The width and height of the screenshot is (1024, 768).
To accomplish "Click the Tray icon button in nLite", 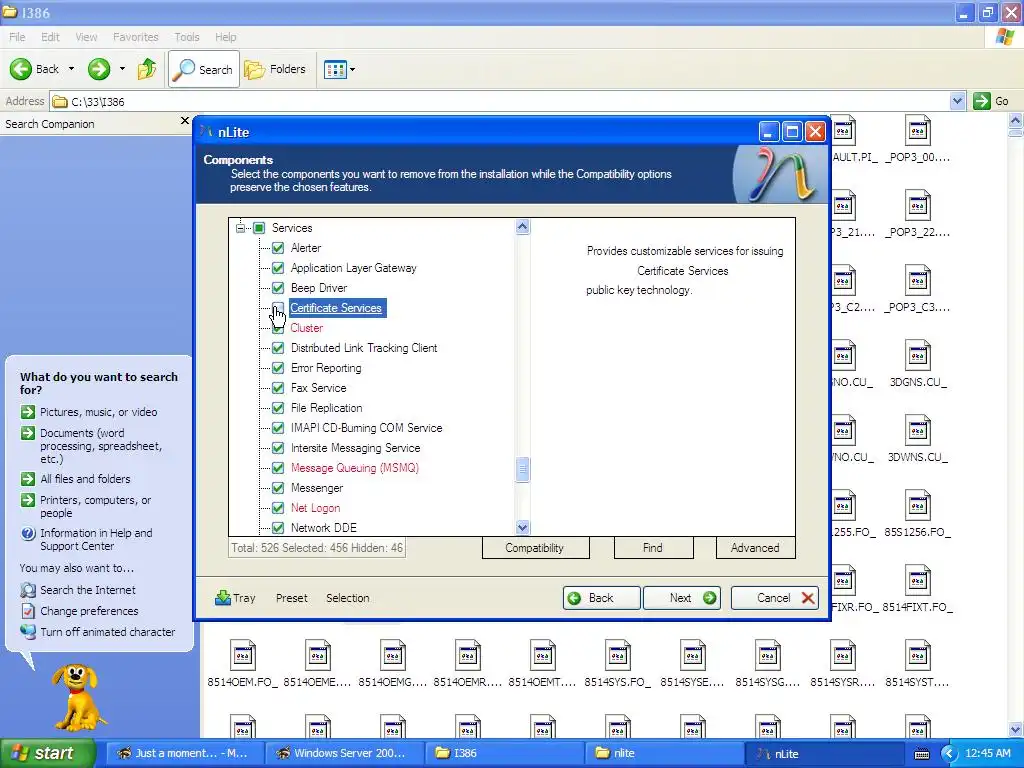I will click(235, 598).
